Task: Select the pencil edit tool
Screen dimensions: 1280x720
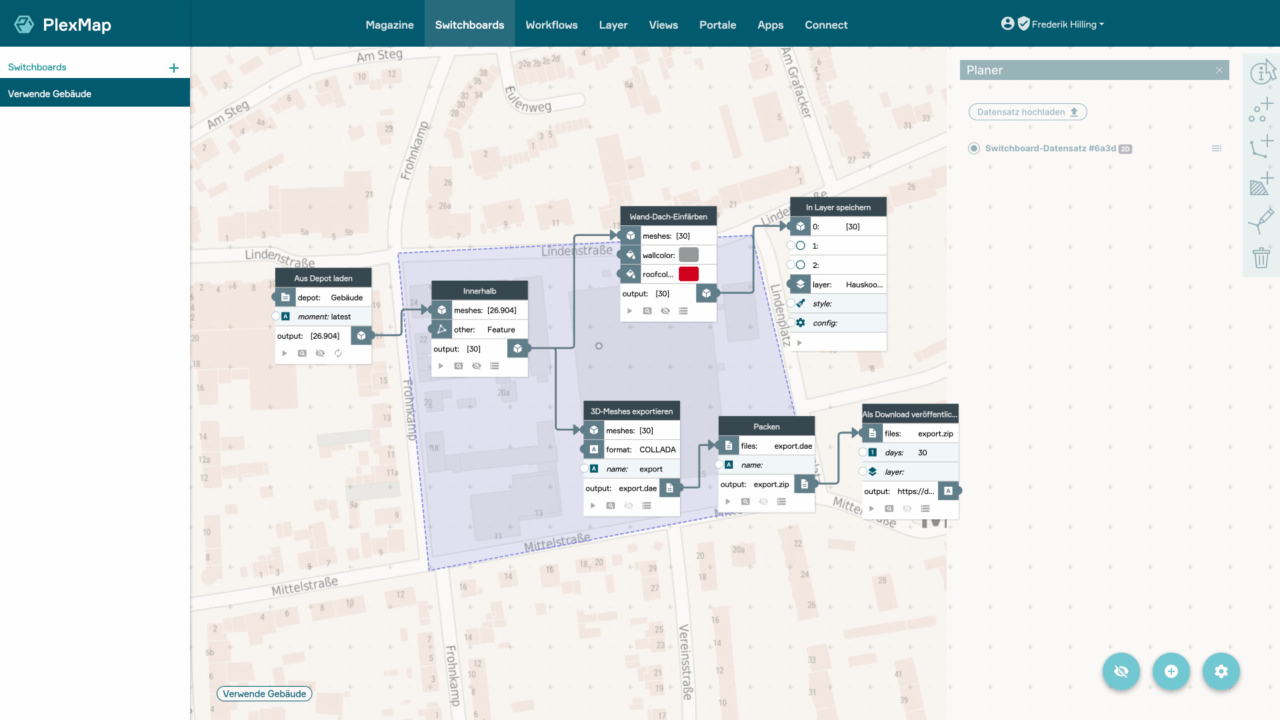Action: coord(1261,220)
